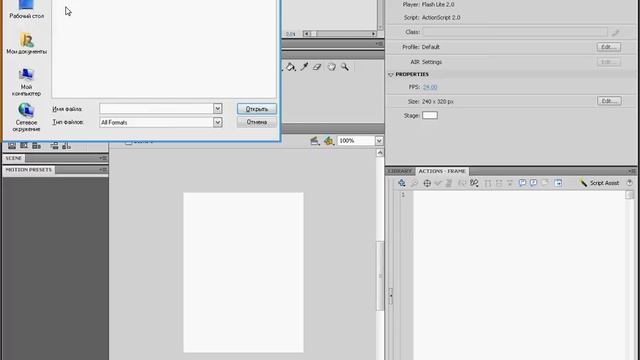Select the Eyedropper tool
This screenshot has width=640, height=360.
click(304, 67)
